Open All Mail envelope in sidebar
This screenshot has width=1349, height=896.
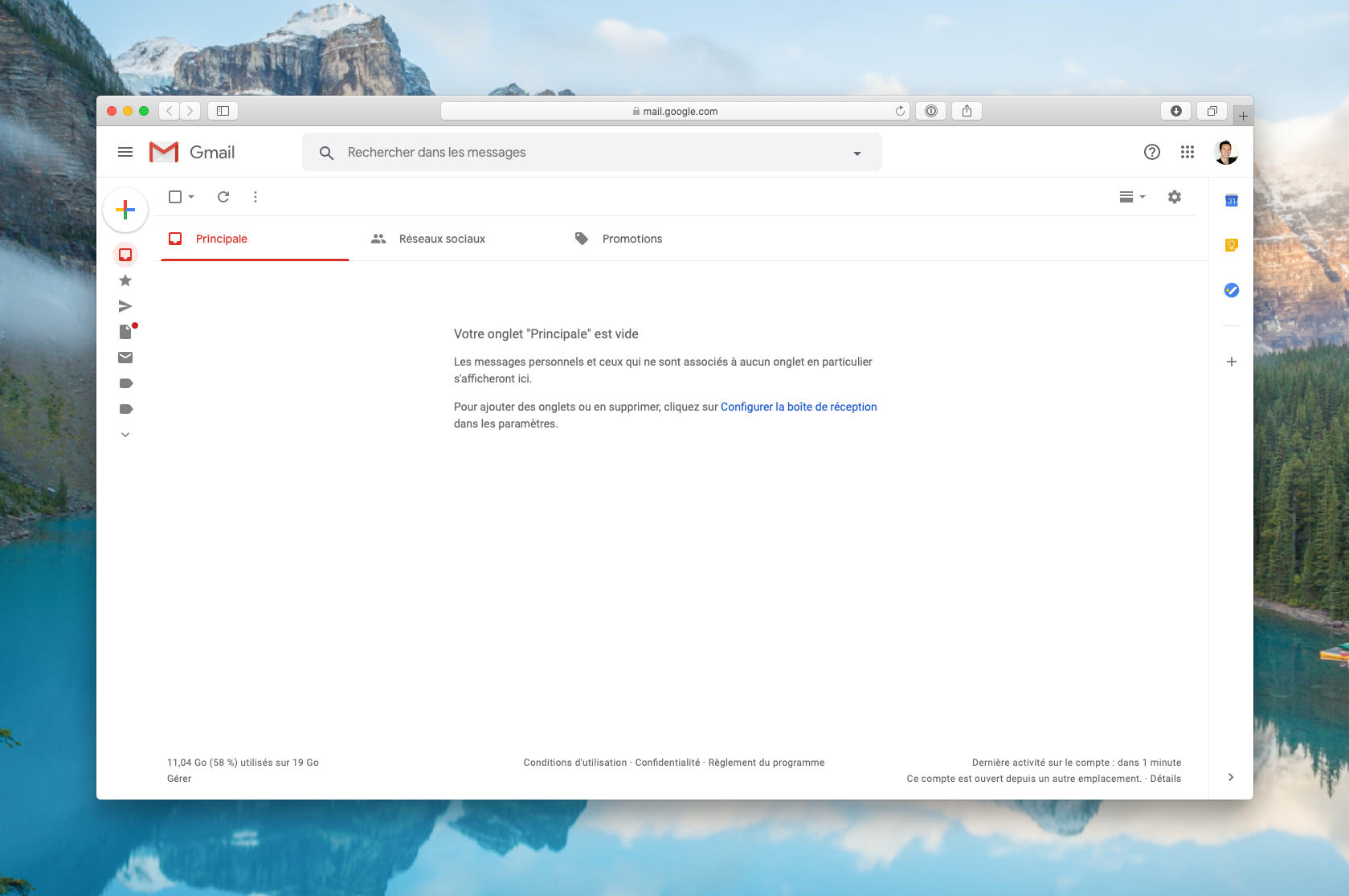pos(125,358)
